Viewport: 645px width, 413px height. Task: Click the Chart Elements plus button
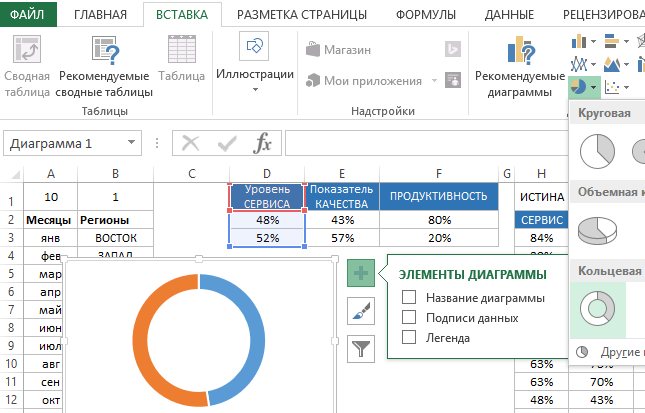(361, 273)
